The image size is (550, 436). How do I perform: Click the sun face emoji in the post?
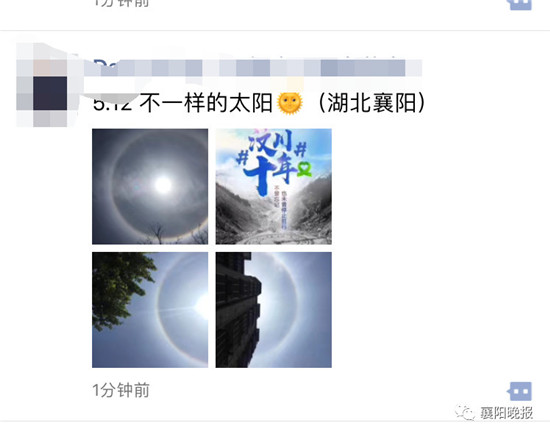point(290,103)
